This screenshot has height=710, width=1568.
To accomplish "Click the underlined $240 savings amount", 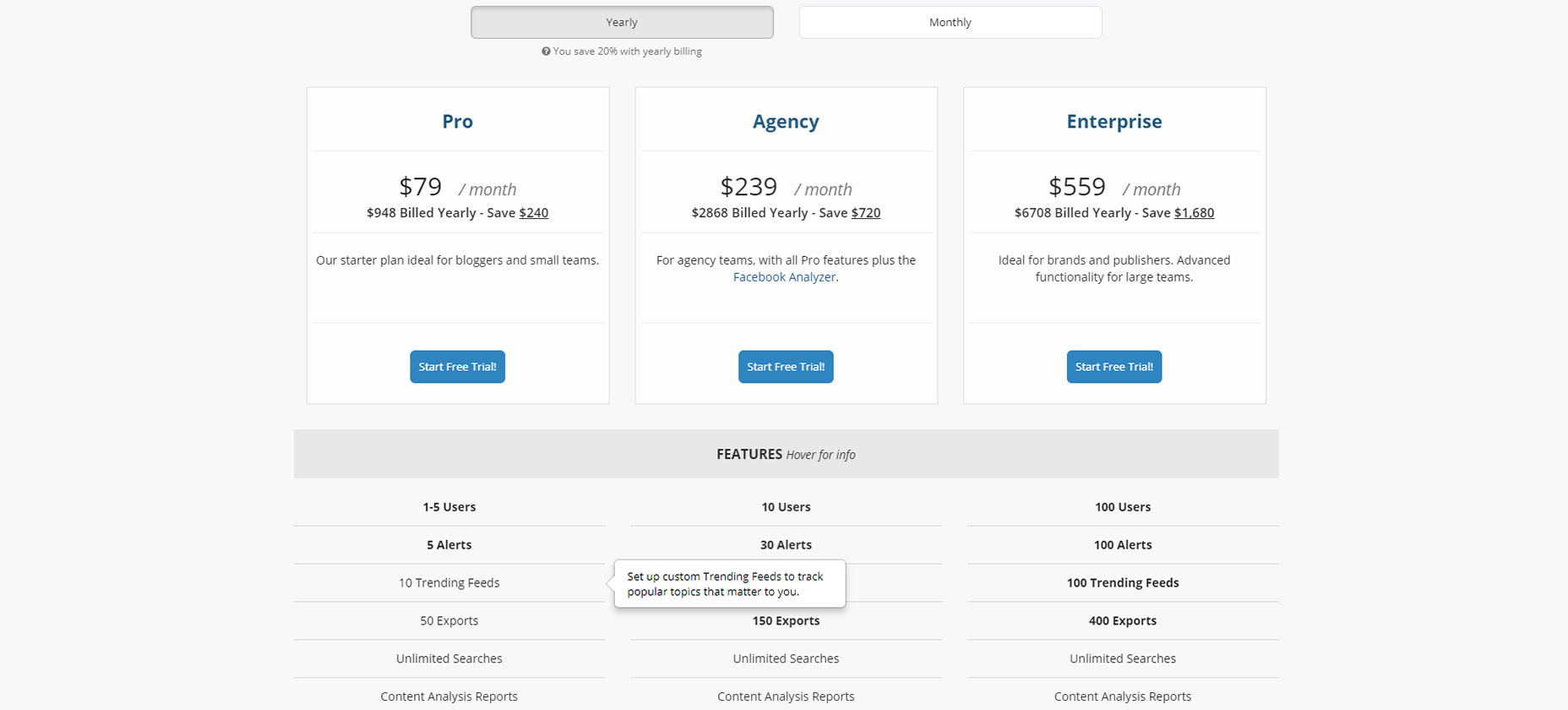I will 533,213.
